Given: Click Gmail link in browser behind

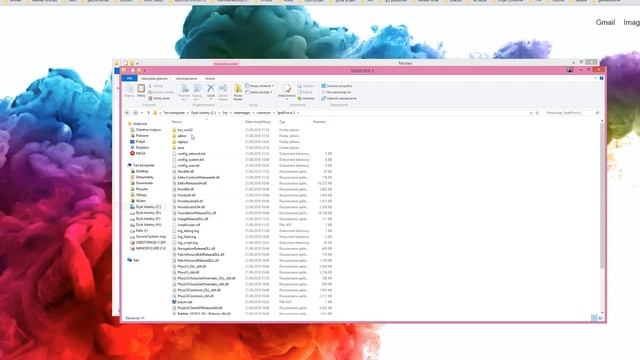Looking at the screenshot, I should tap(605, 22).
